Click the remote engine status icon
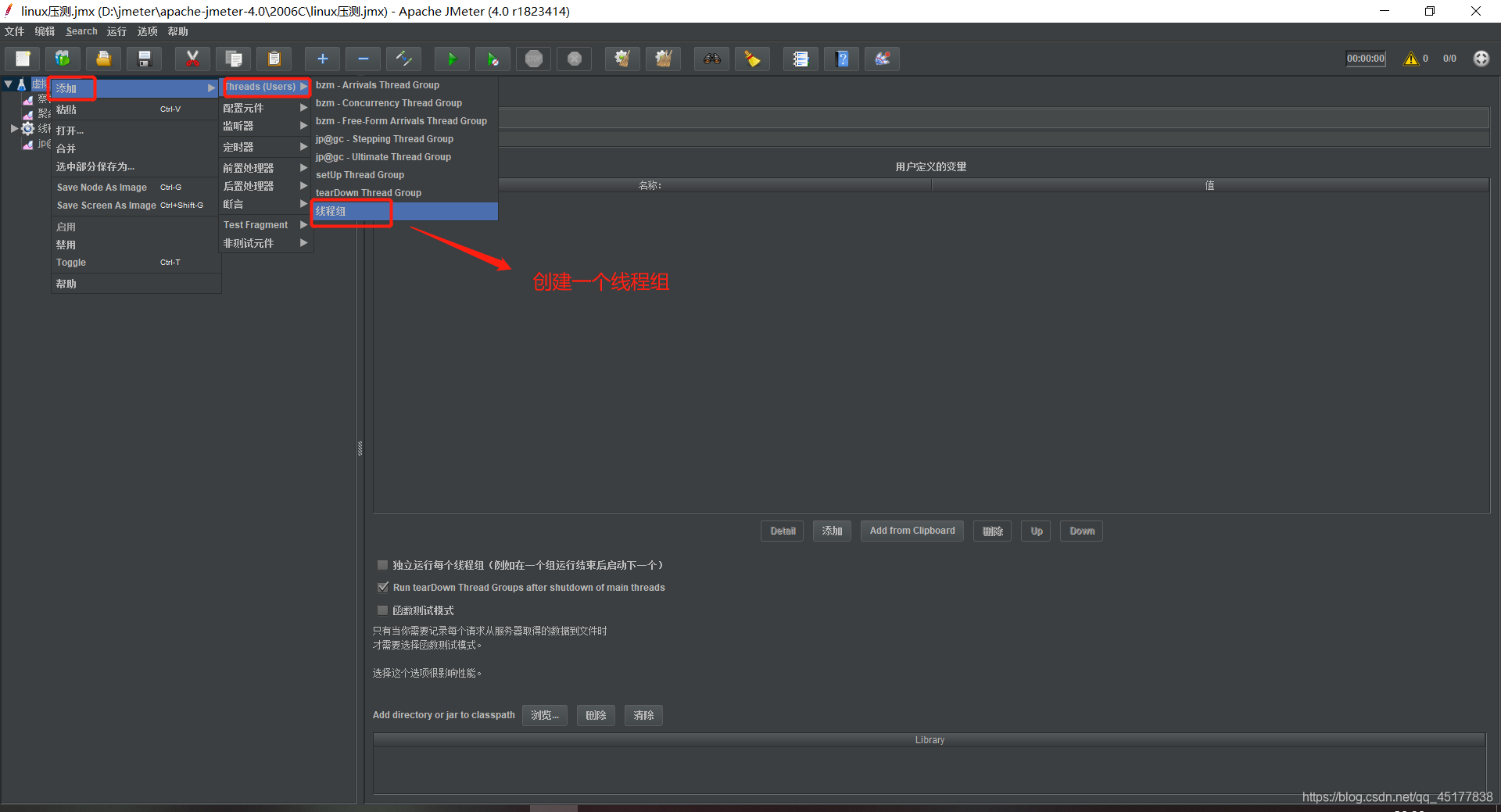The image size is (1501, 812). point(1481,59)
